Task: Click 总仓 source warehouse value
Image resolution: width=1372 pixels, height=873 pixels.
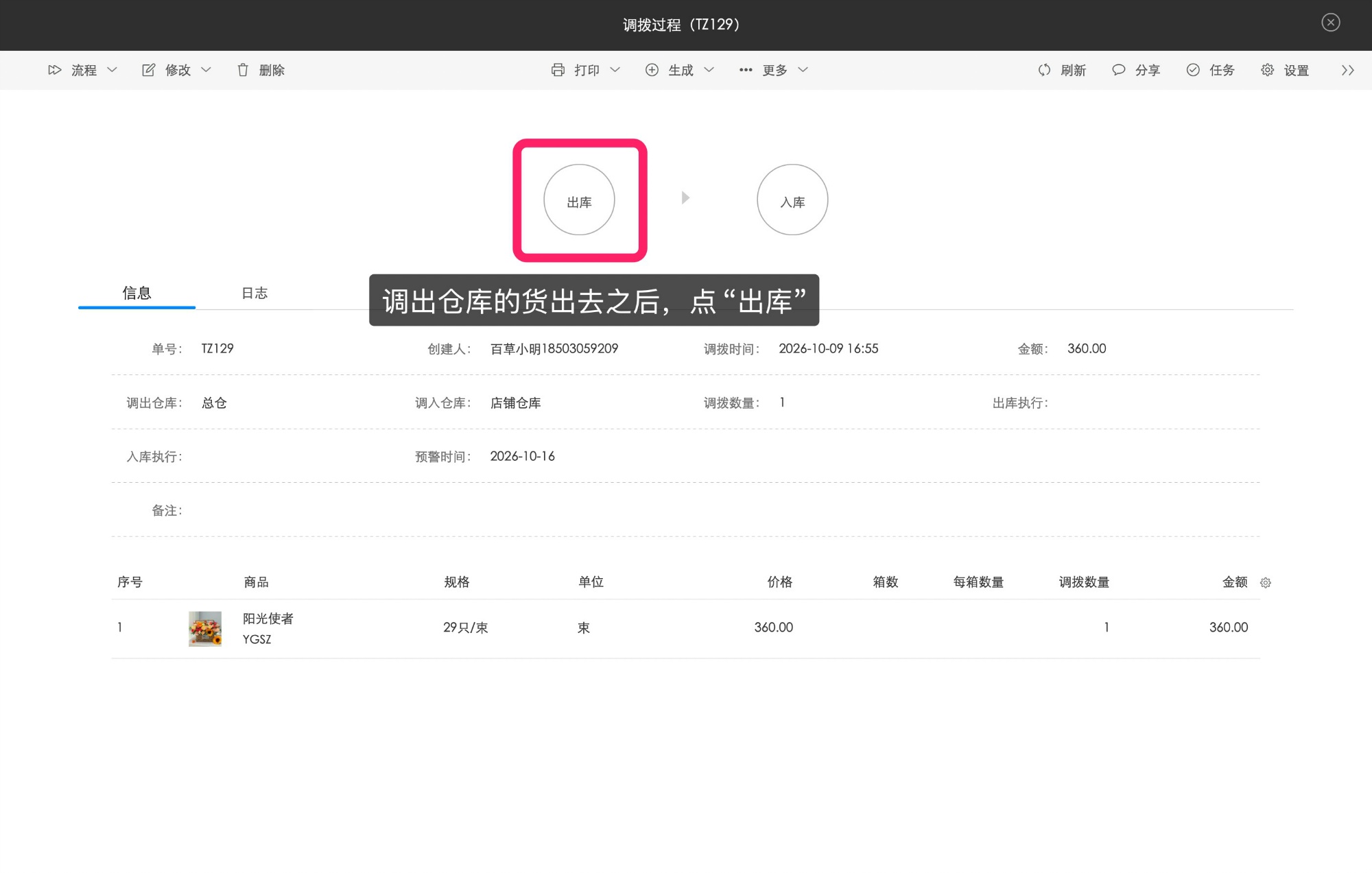Action: pos(214,403)
